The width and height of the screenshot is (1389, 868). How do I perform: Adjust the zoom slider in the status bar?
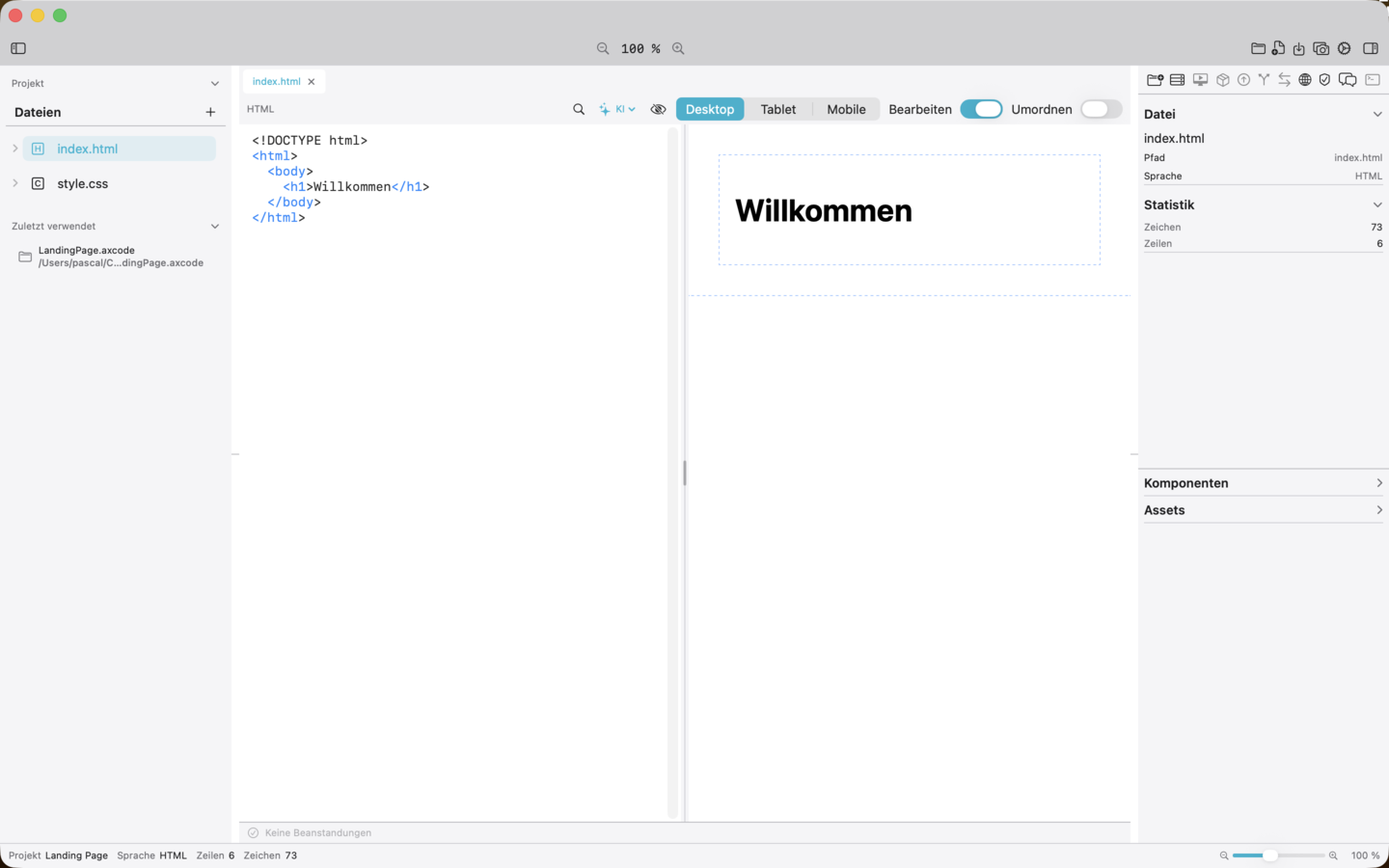[x=1278, y=855]
